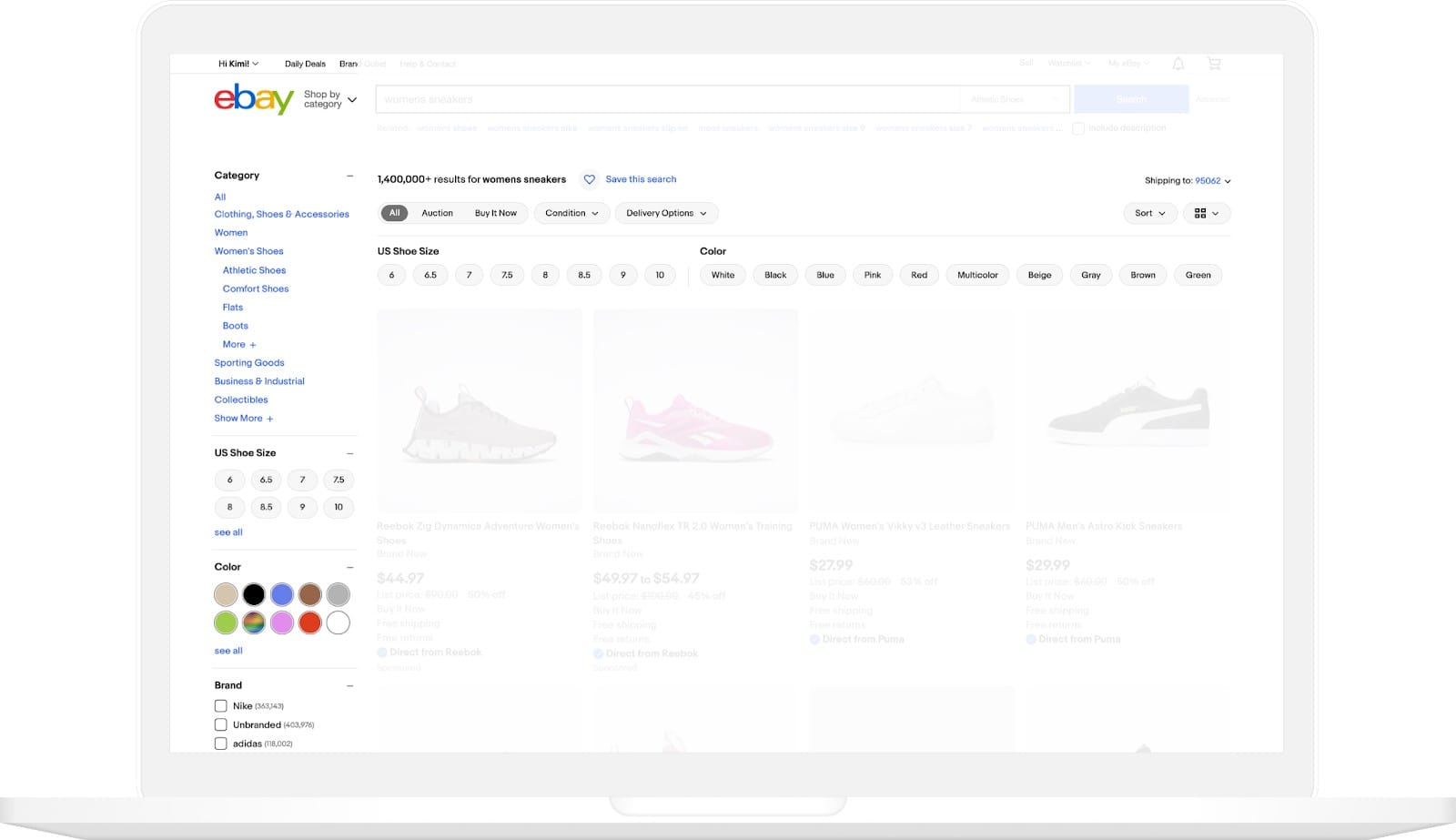The image size is (1456, 840).
Task: Select the Buy It Now tab
Action: tap(495, 213)
